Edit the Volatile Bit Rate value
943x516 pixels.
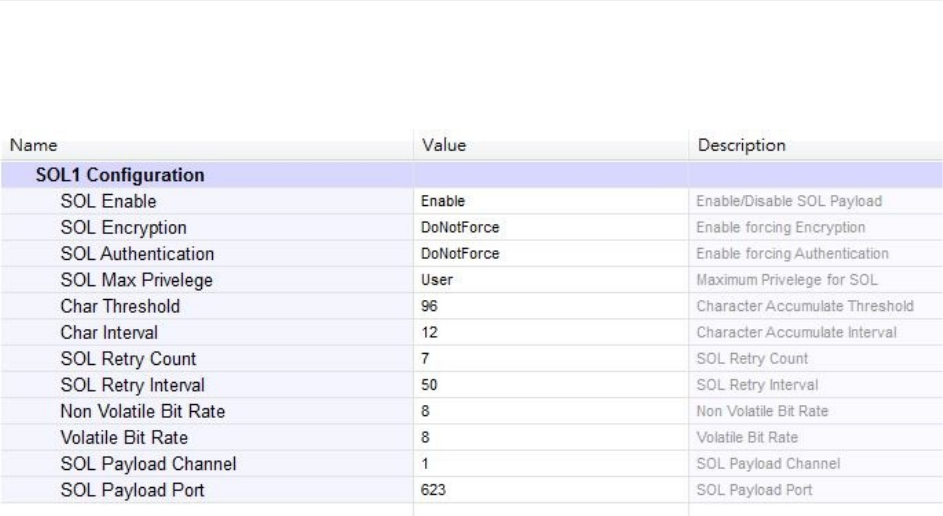coord(551,438)
